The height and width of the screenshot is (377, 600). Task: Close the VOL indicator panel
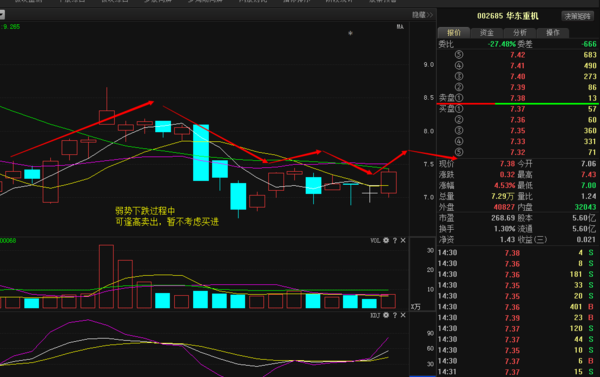click(403, 240)
